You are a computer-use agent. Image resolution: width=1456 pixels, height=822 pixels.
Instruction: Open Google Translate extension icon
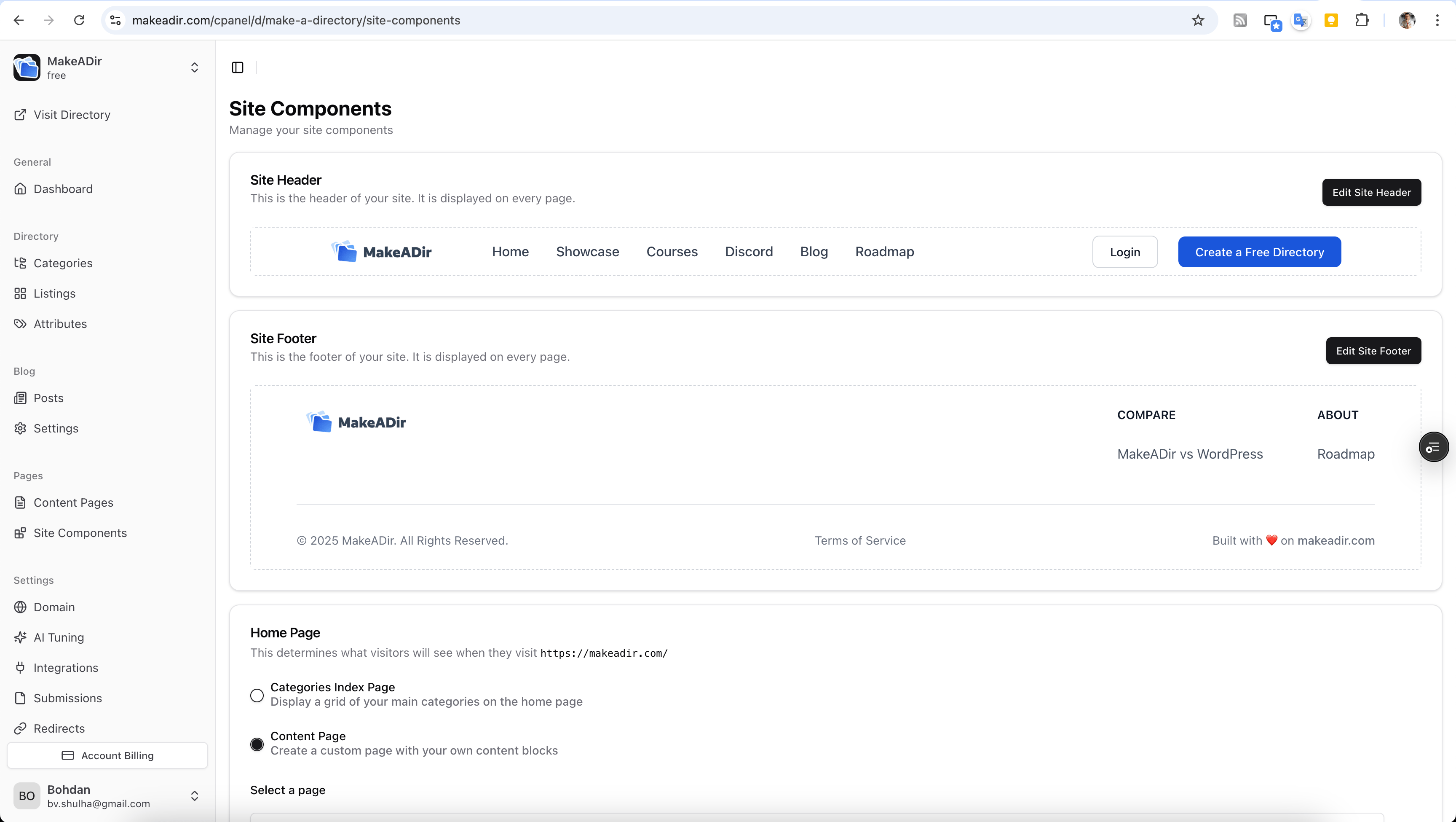[1301, 20]
